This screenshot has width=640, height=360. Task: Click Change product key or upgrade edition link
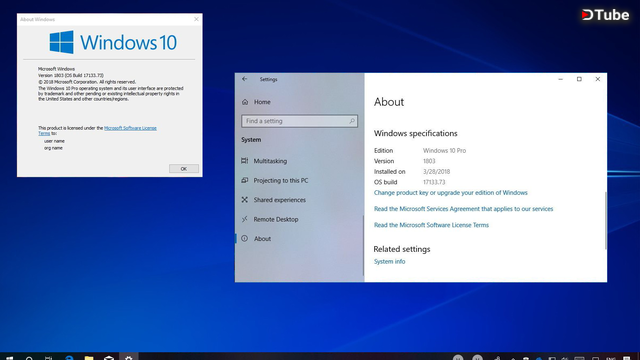tap(451, 193)
